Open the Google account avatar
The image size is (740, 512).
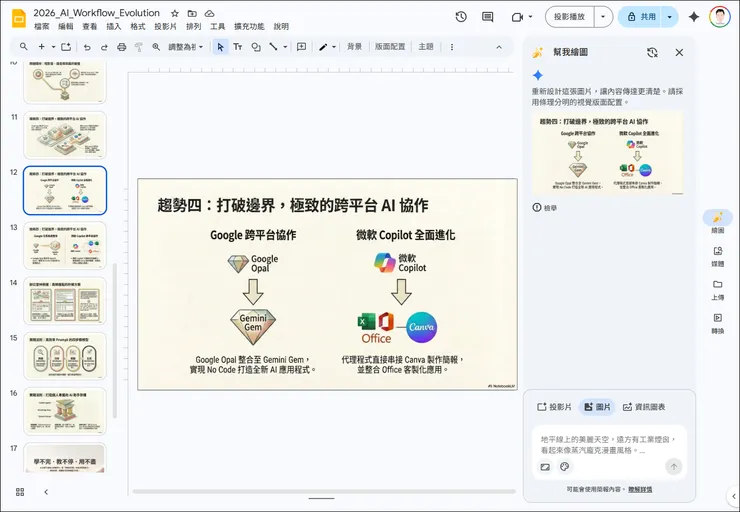click(719, 17)
